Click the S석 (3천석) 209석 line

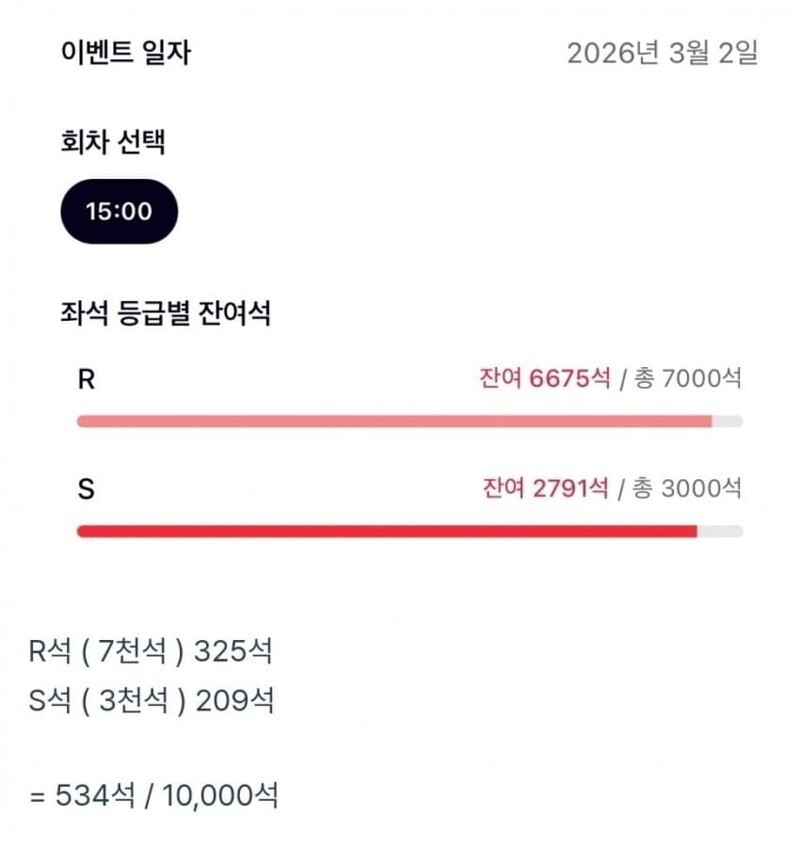point(151,701)
